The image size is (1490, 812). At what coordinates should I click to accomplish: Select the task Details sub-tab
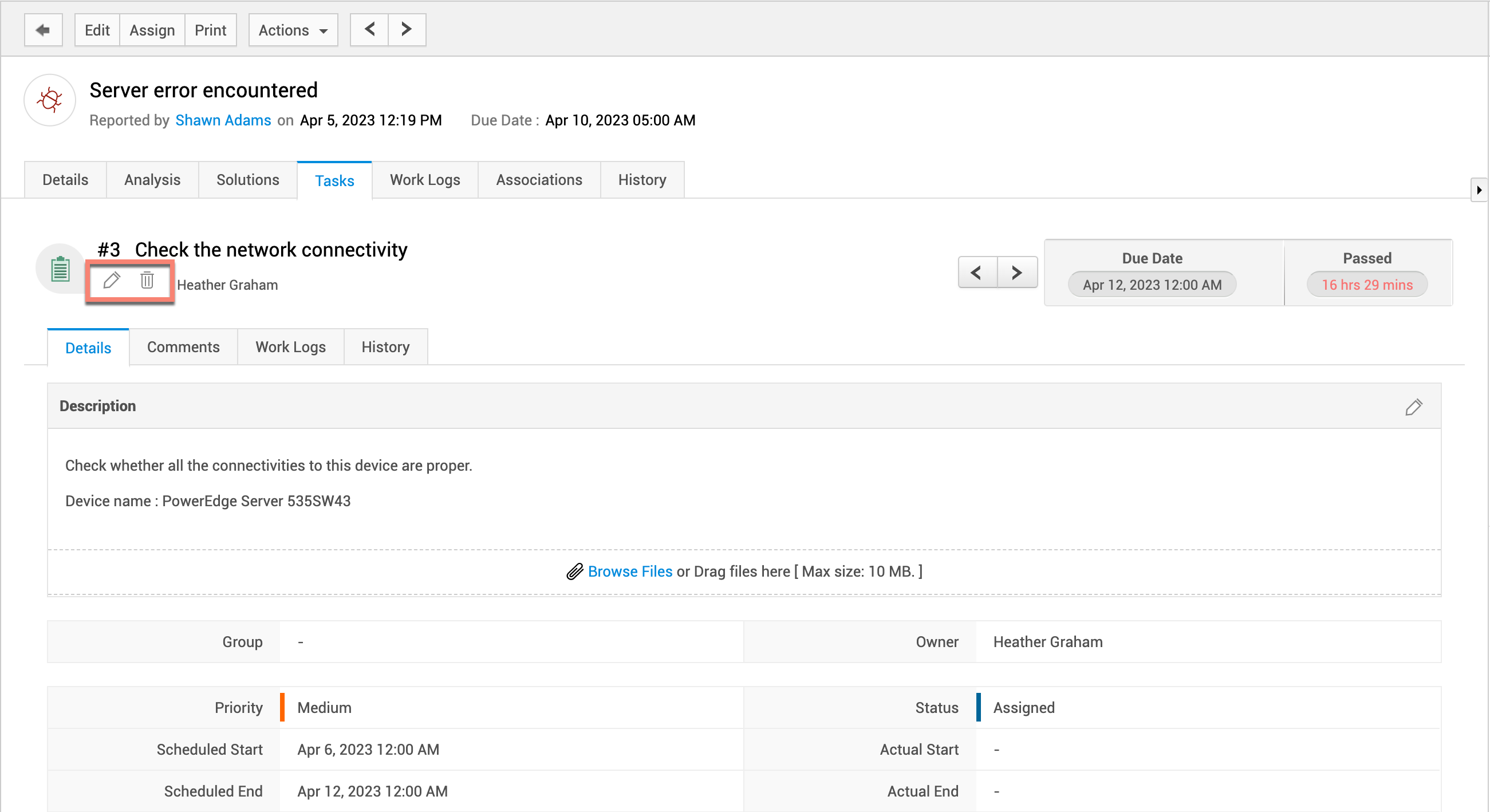[88, 348]
